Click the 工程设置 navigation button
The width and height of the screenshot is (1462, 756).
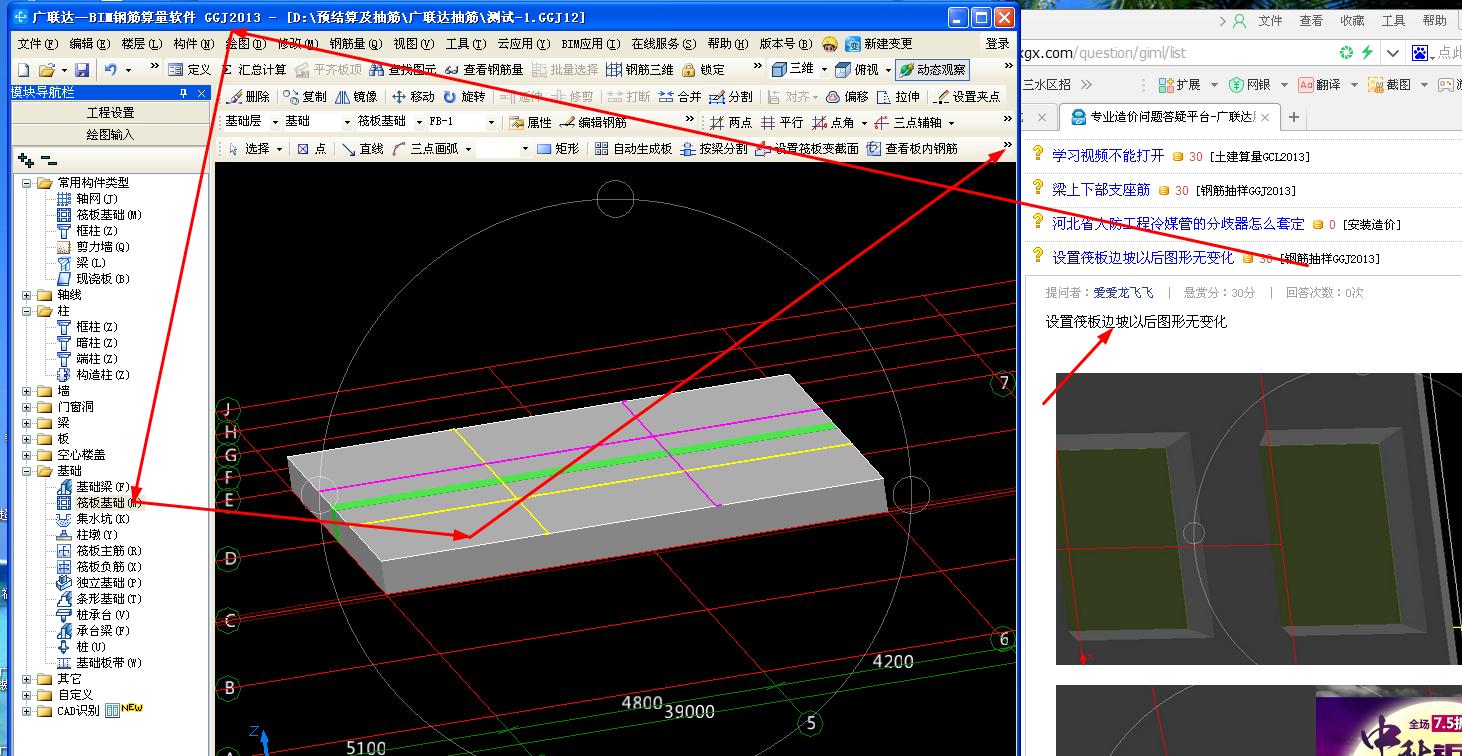coord(110,113)
